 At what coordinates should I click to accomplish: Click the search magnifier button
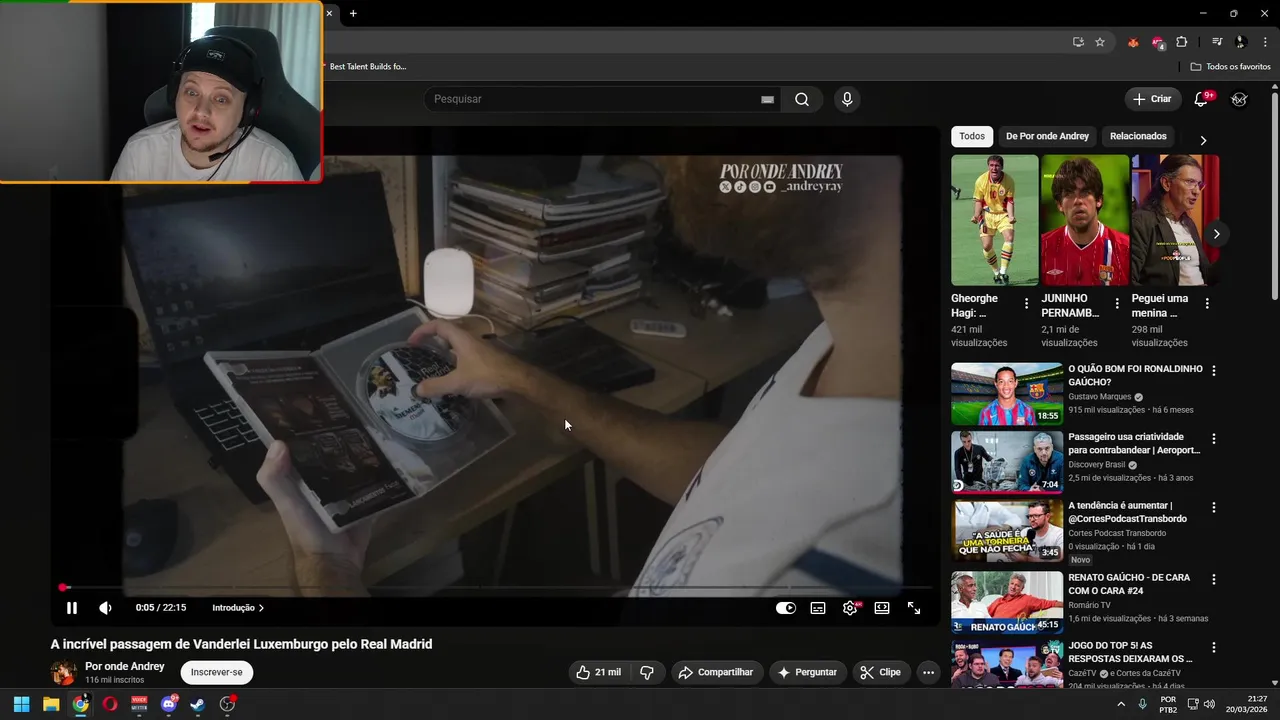802,99
